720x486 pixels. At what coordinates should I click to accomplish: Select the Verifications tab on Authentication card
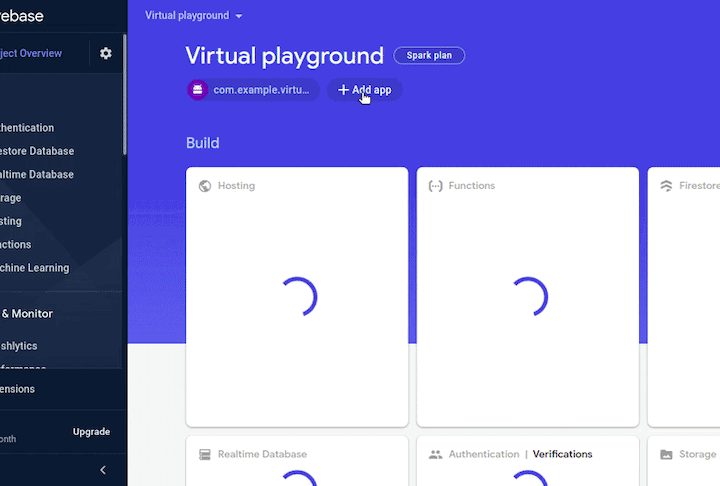pyautogui.click(x=562, y=454)
